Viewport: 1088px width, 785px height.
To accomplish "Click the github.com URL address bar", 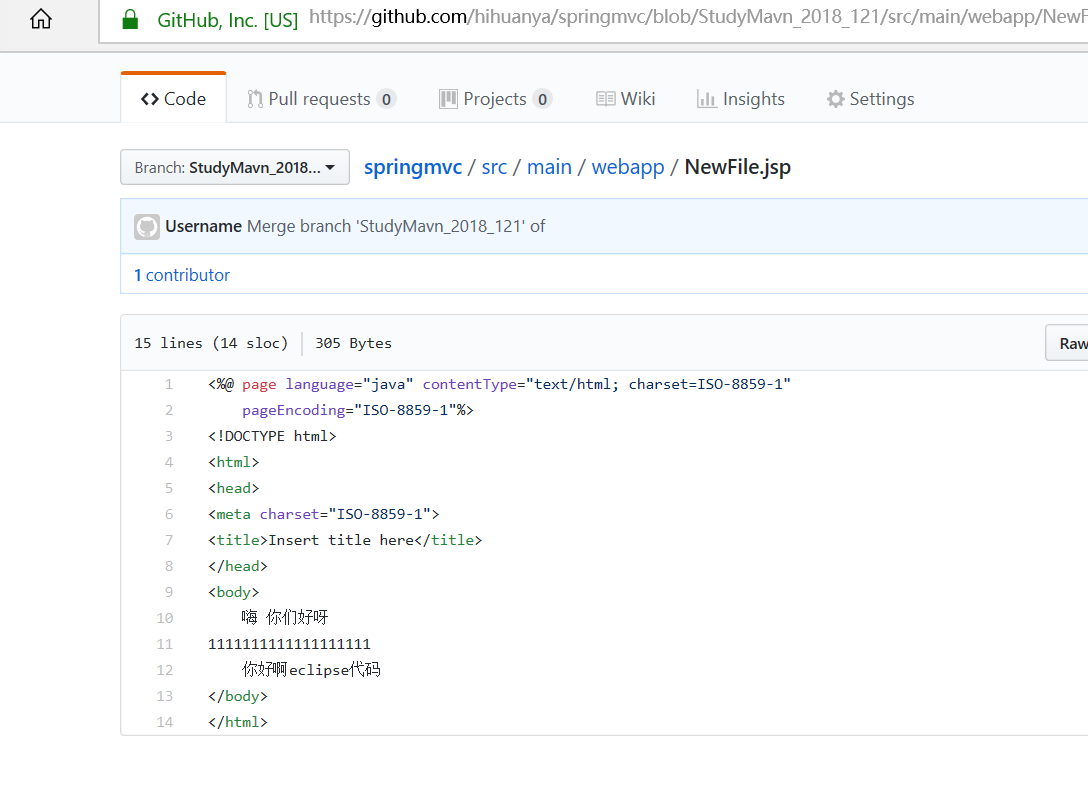I will 690,18.
